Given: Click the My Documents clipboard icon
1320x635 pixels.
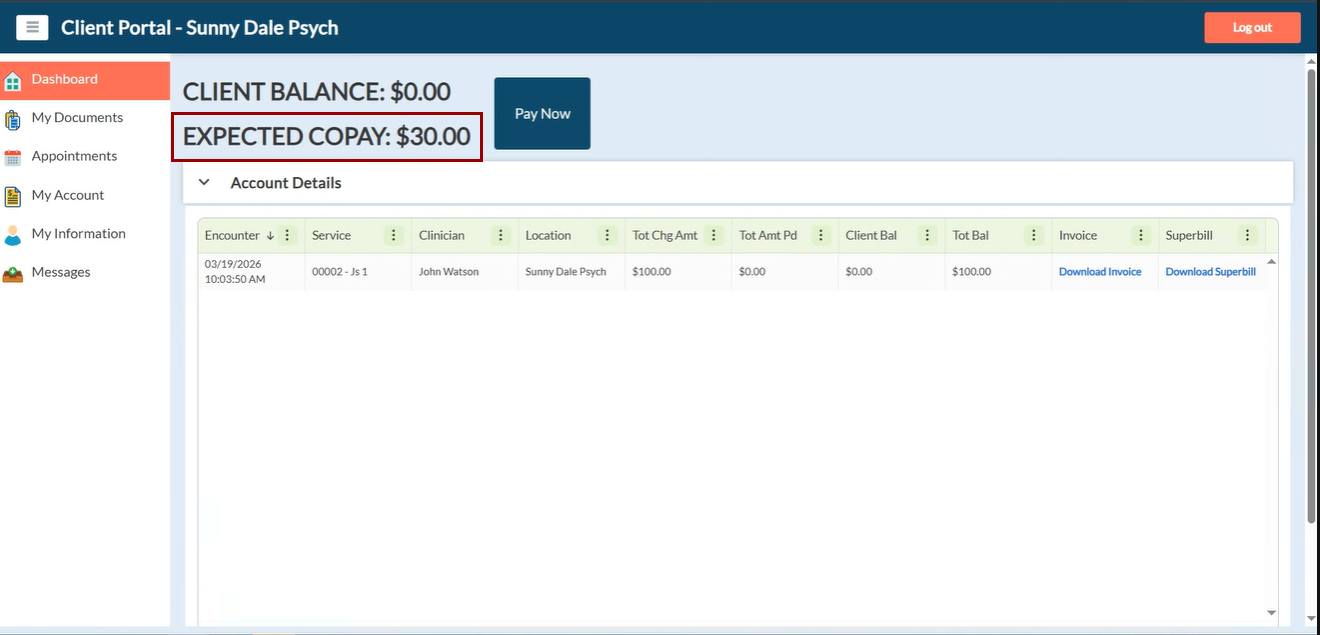Looking at the screenshot, I should pos(13,119).
